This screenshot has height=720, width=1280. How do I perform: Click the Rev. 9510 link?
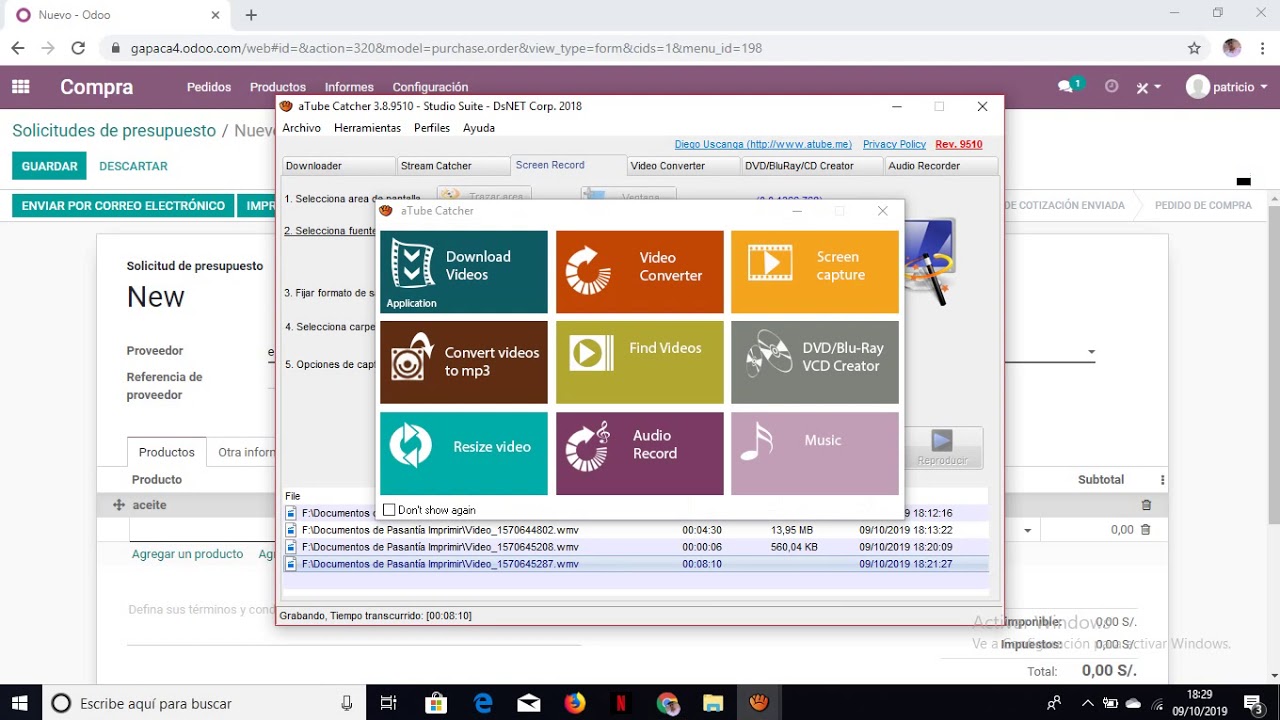(x=959, y=145)
